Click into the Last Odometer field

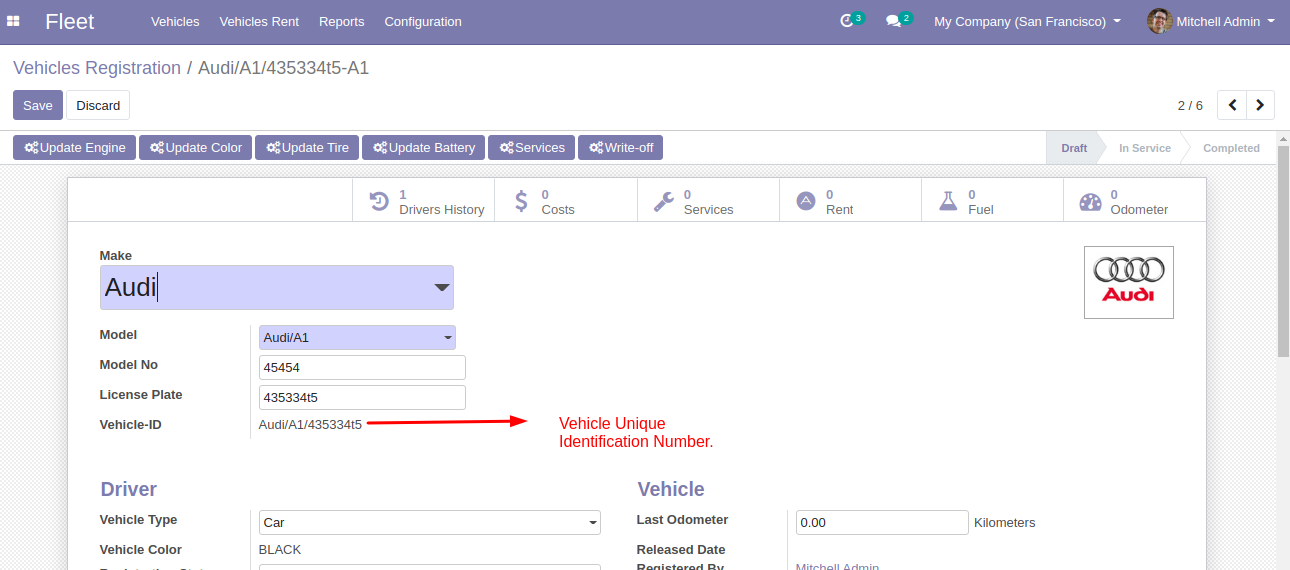[x=882, y=523]
